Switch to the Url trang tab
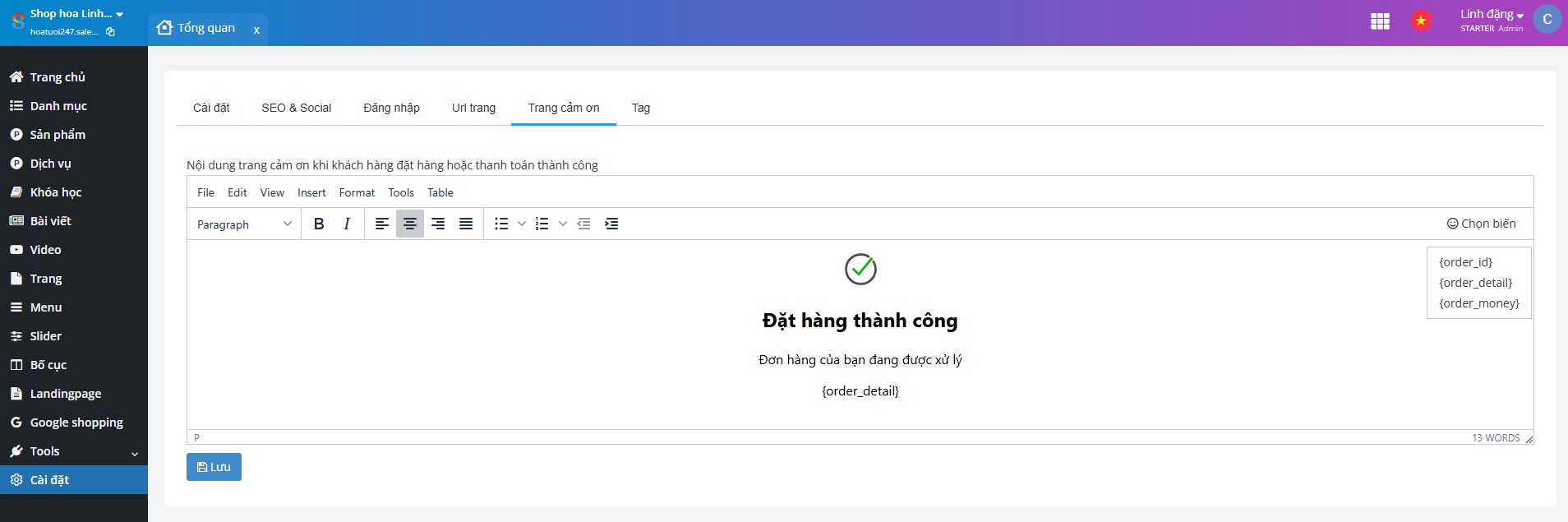The image size is (1568, 522). point(473,108)
